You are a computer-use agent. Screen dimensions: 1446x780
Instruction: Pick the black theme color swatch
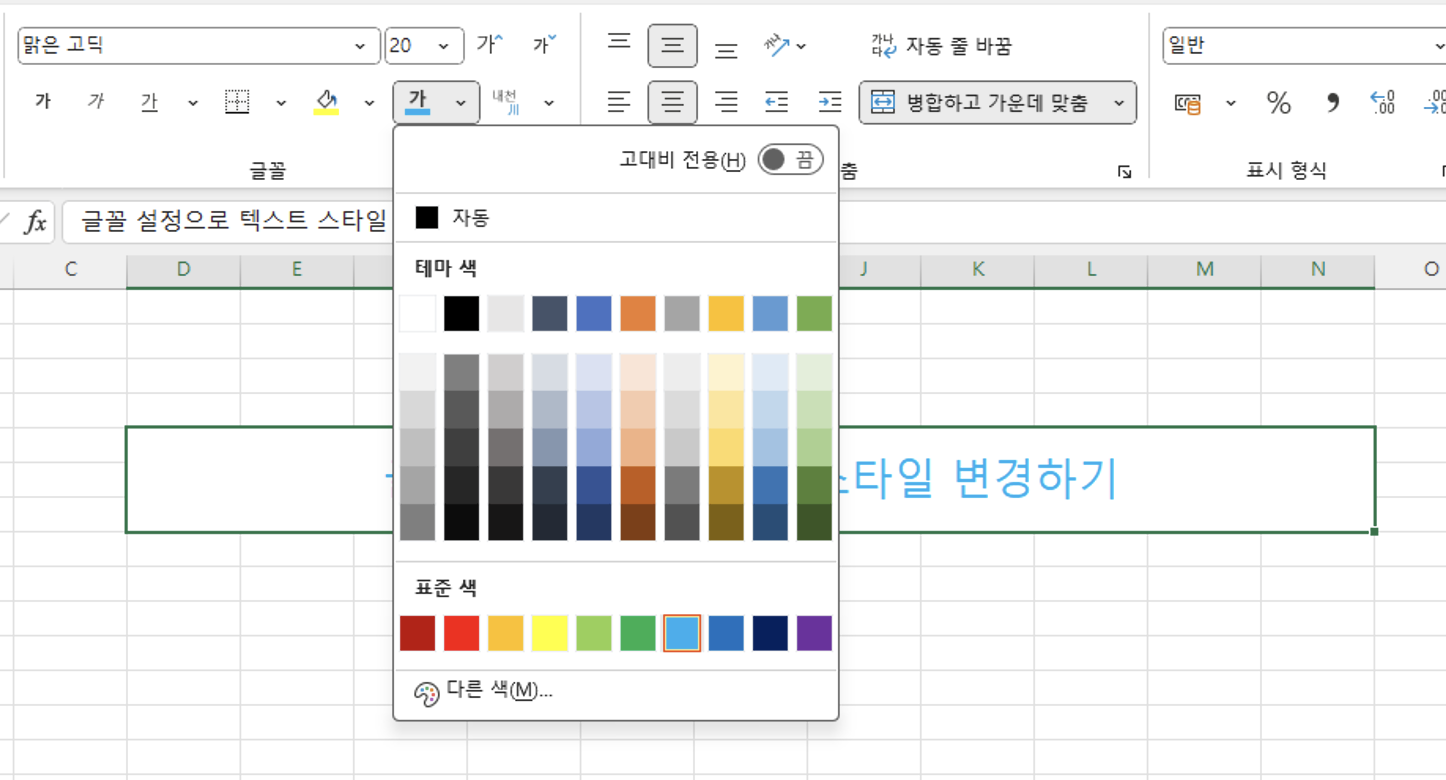click(462, 313)
